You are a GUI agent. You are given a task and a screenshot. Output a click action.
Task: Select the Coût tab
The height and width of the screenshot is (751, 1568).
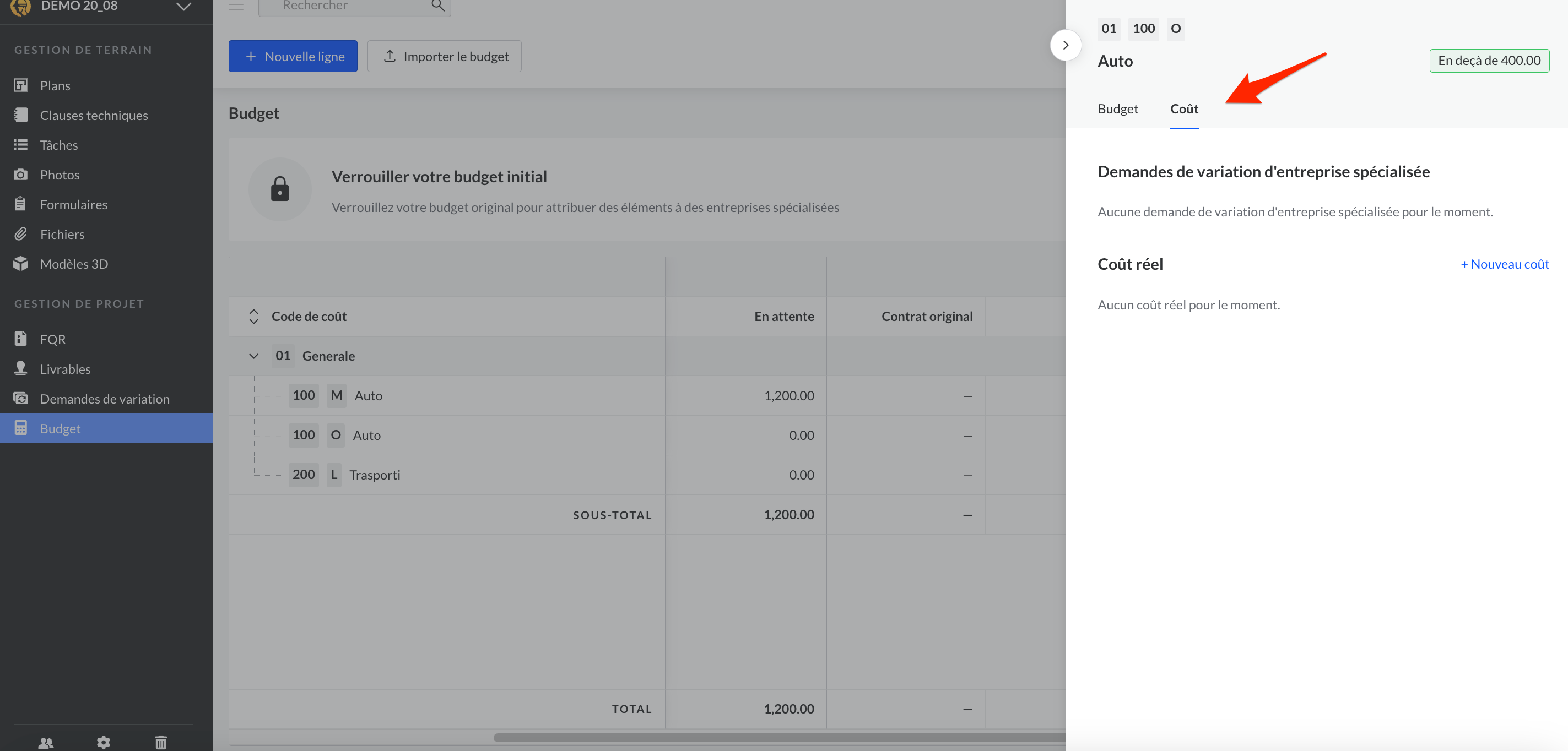[1184, 109]
